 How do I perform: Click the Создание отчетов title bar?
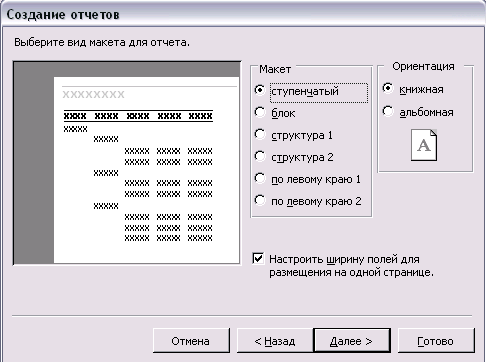point(243,15)
